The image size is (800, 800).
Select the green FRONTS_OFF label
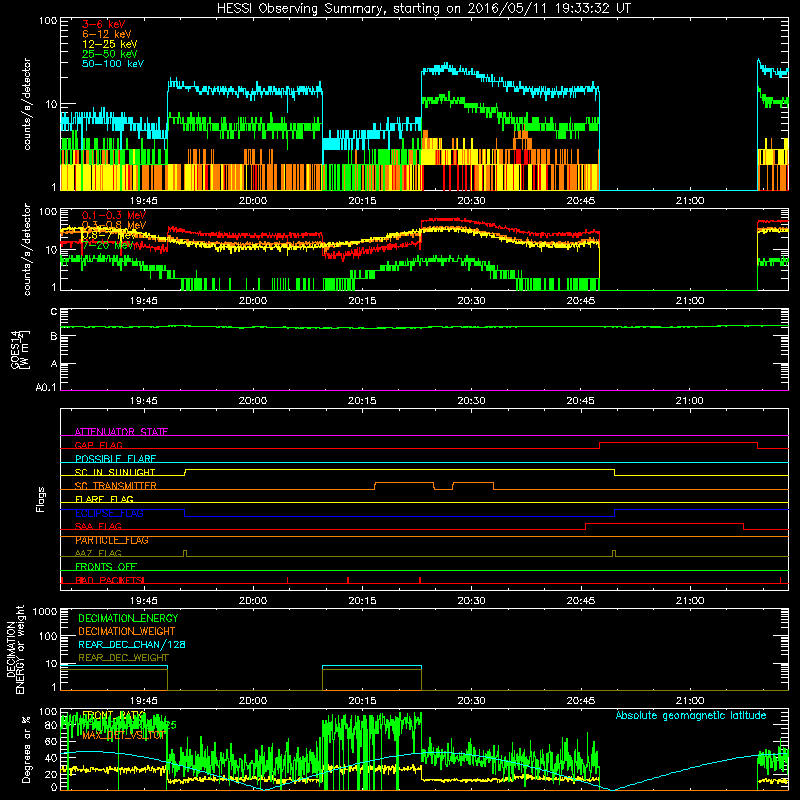pyautogui.click(x=106, y=566)
